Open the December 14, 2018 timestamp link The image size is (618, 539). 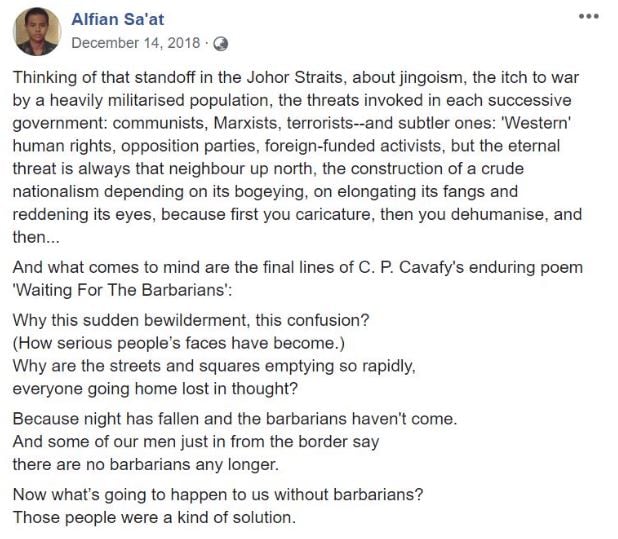tap(135, 43)
